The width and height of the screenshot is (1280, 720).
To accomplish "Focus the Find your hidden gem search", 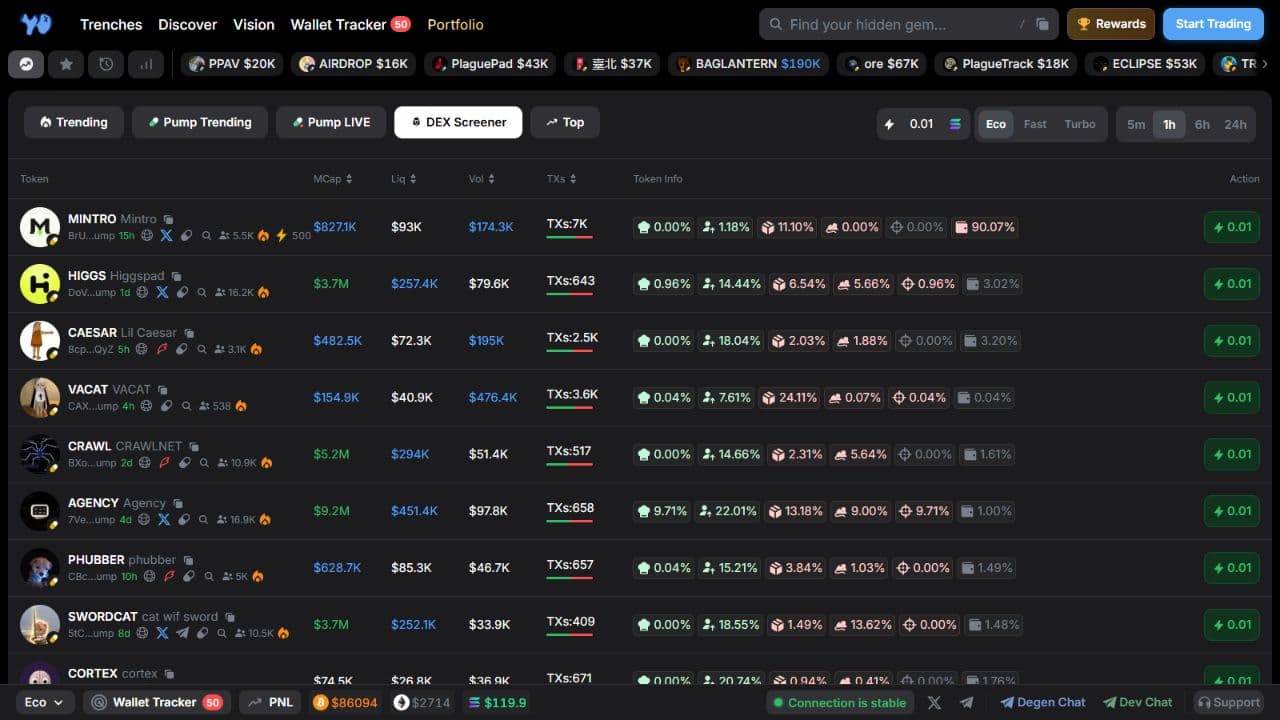I will click(907, 24).
